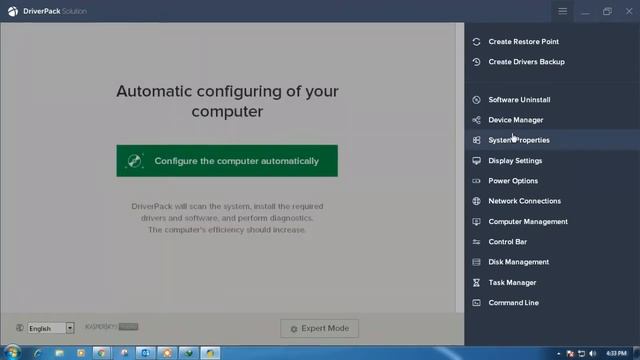This screenshot has width=640, height=360.
Task: Open the English language dropdown
Action: [x=51, y=328]
